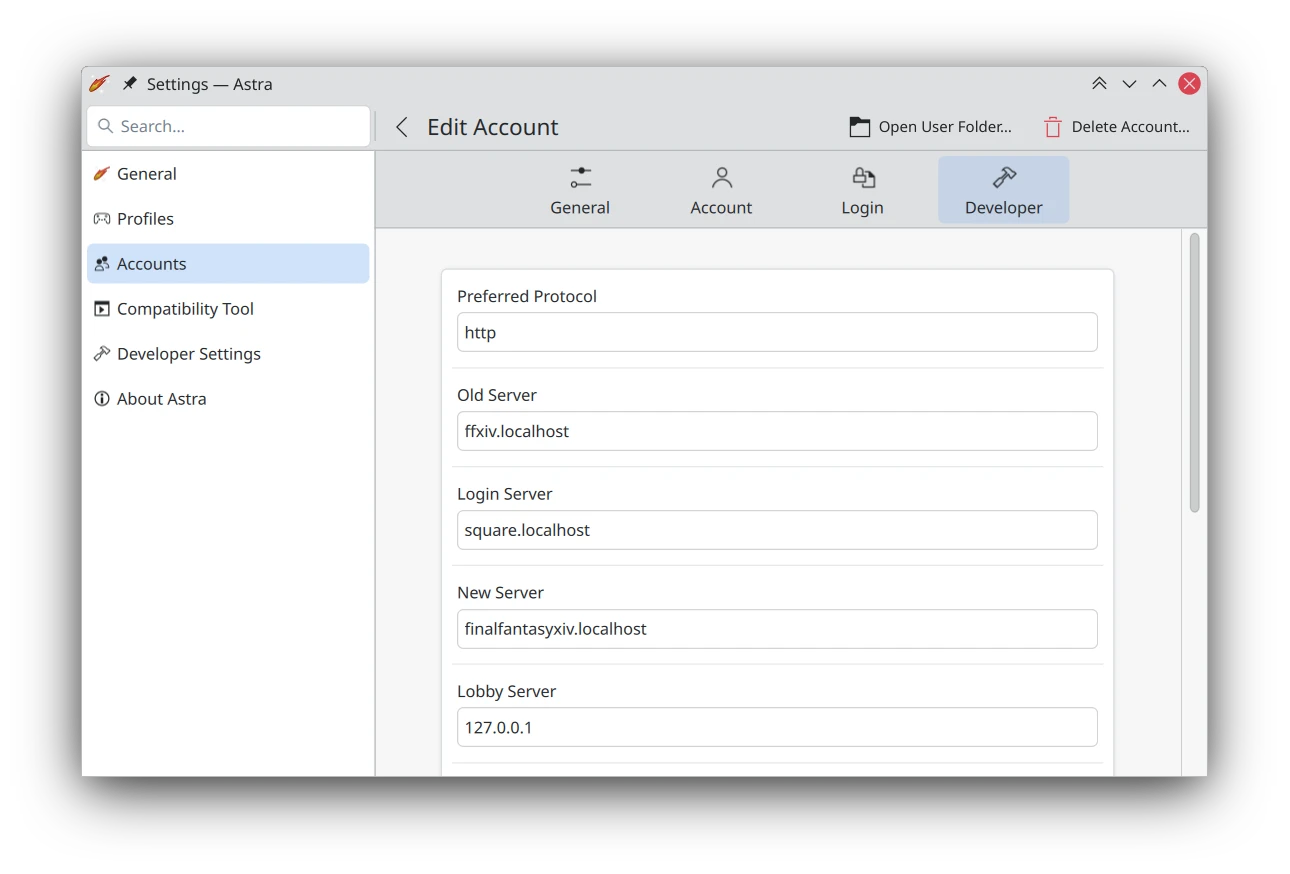Viewport: 1290px width, 874px height.
Task: Click the Profiles gamepad icon
Action: coord(102,219)
